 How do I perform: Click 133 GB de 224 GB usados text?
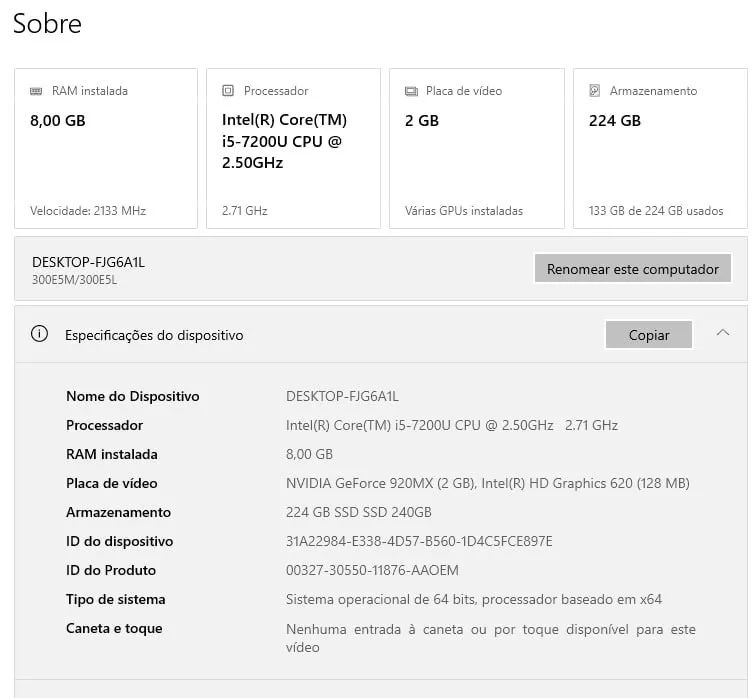(x=656, y=211)
